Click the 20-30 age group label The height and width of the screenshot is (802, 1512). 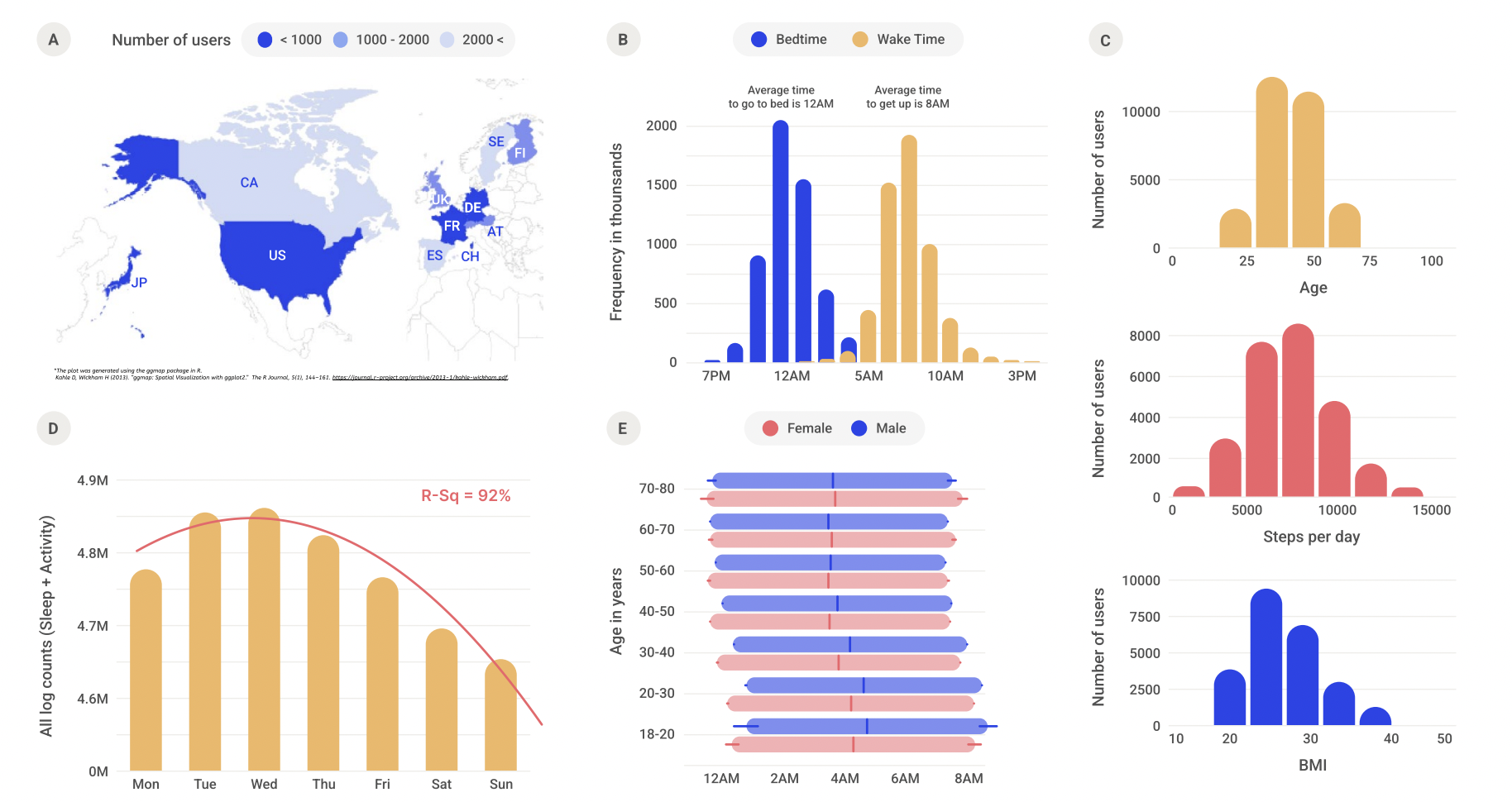coord(657,693)
